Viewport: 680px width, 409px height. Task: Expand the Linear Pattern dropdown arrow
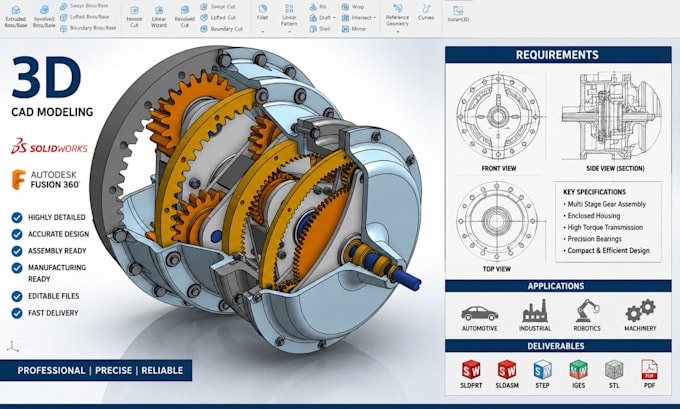click(x=289, y=34)
